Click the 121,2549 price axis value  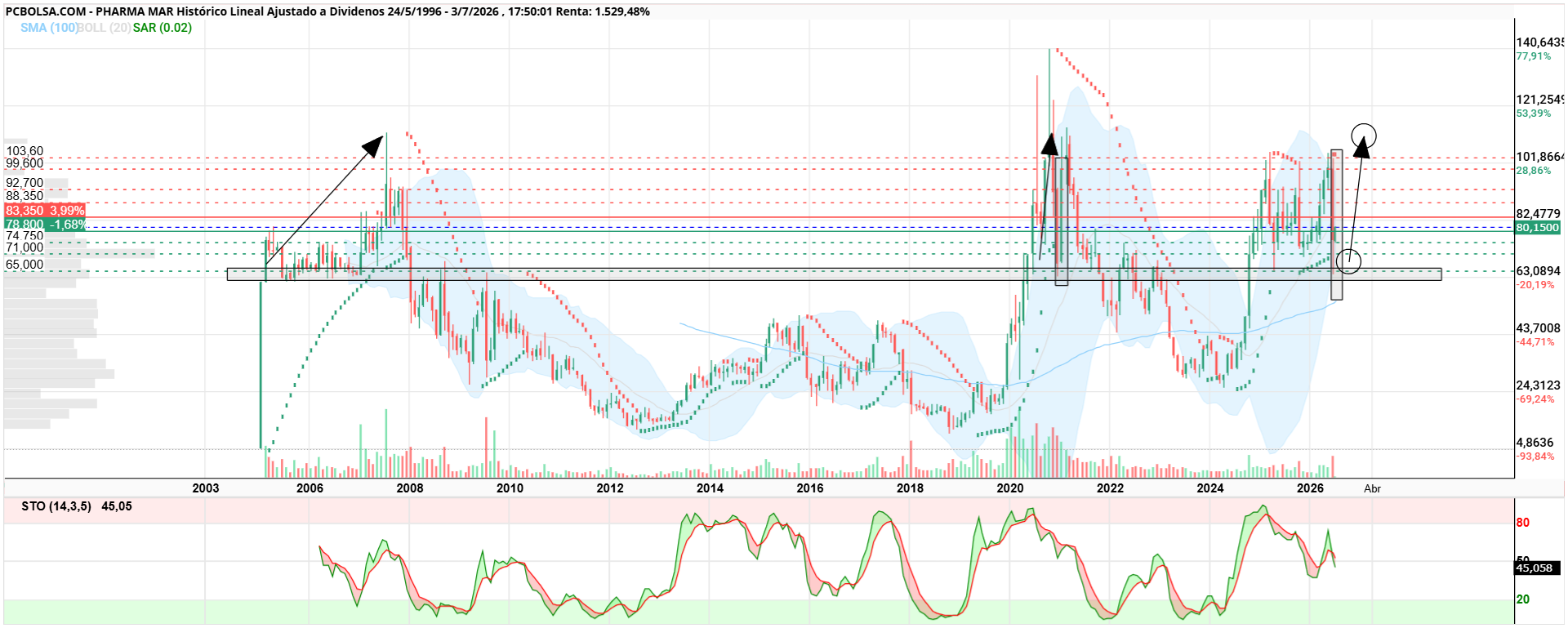[x=1540, y=100]
